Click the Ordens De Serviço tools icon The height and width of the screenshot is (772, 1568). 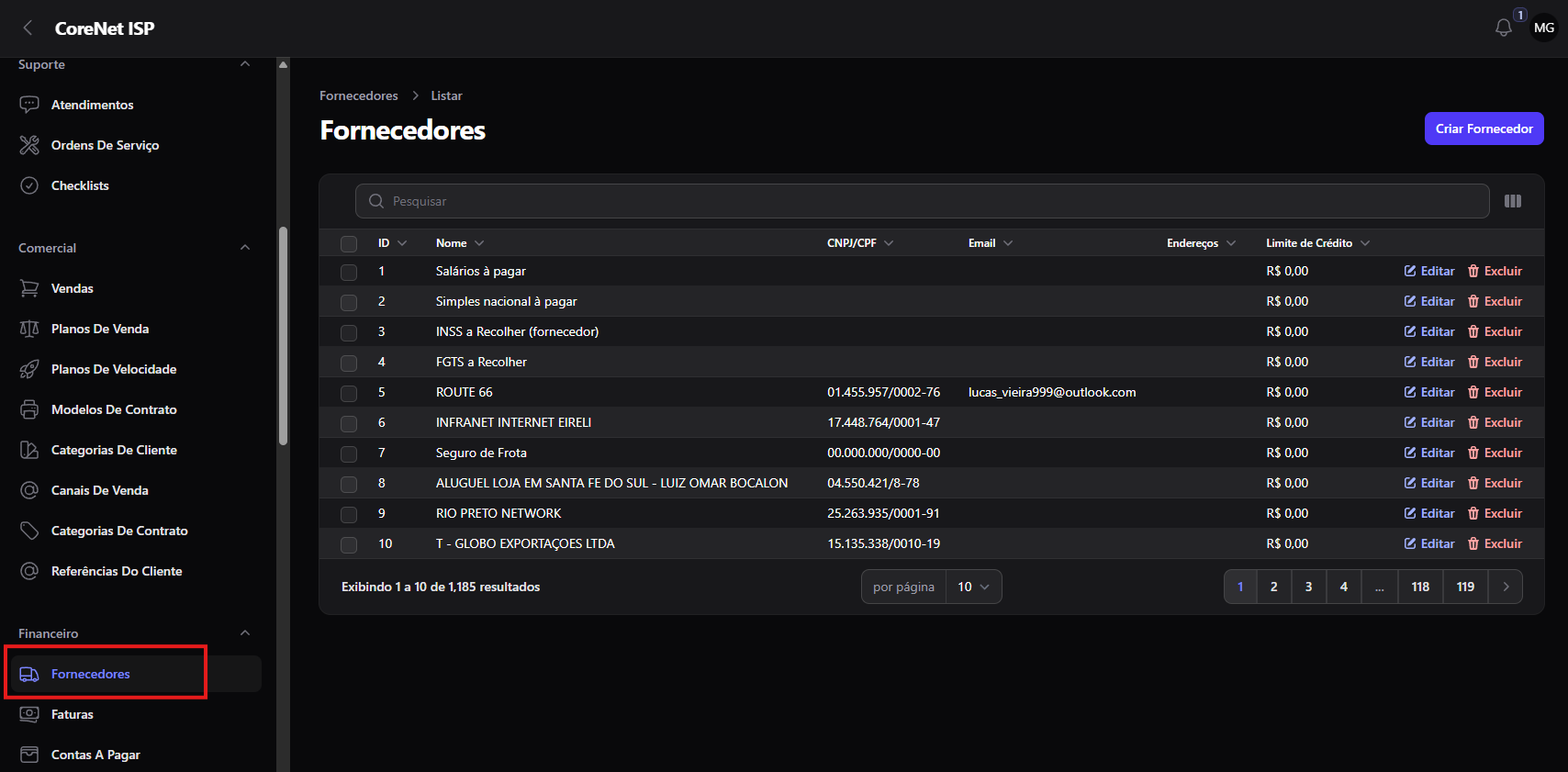[29, 145]
